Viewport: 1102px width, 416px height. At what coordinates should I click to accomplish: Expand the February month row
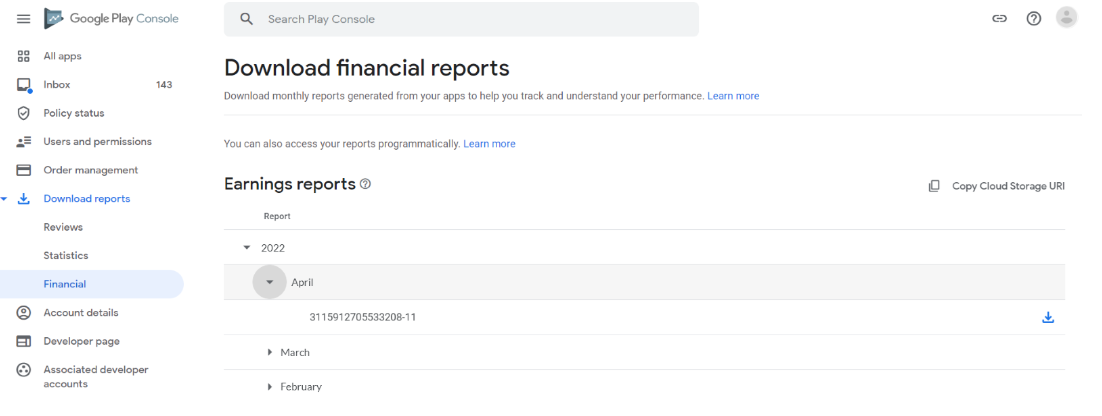tap(270, 386)
